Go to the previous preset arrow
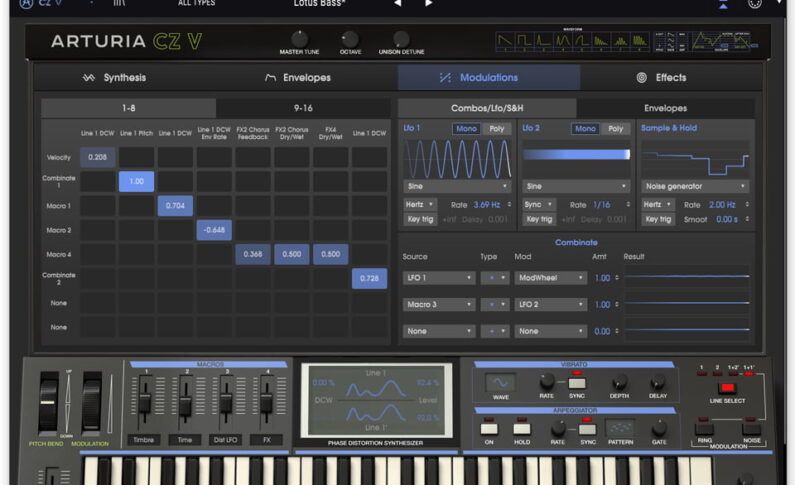The image size is (795, 485). 398,3
